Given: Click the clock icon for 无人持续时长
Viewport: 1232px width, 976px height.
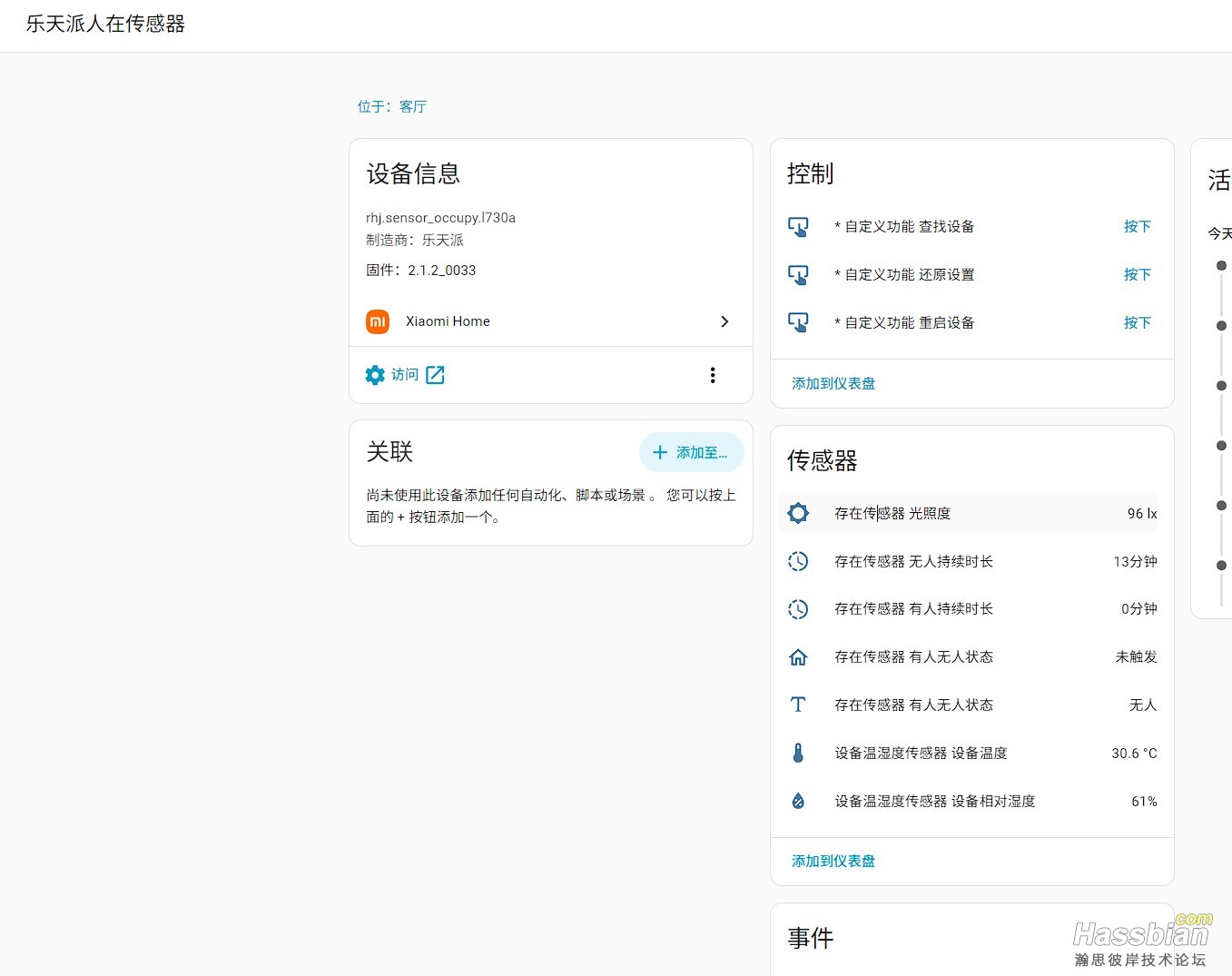Looking at the screenshot, I should [x=798, y=561].
